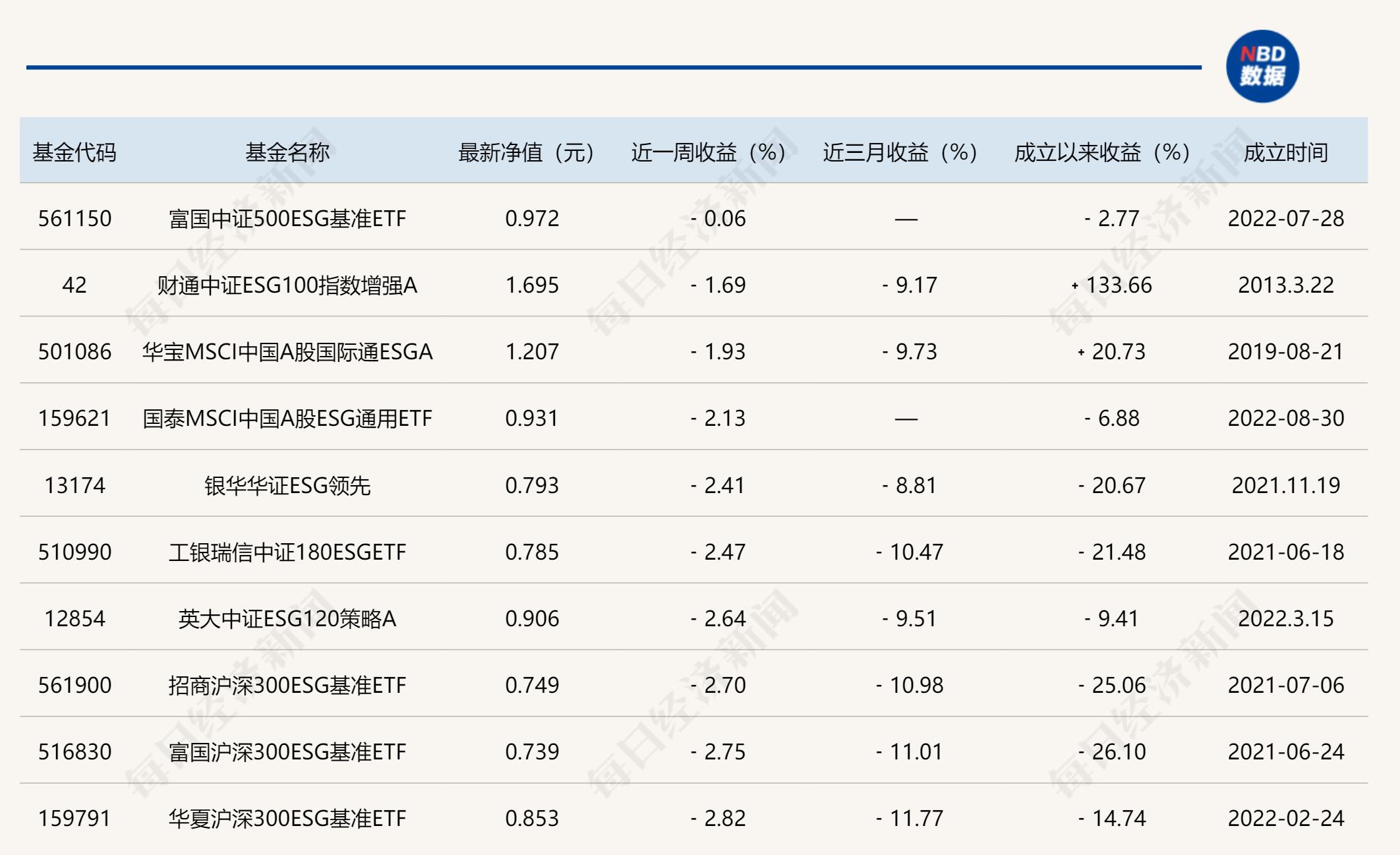Select fund code 561900
Viewport: 1400px width, 855px height.
[x=74, y=685]
